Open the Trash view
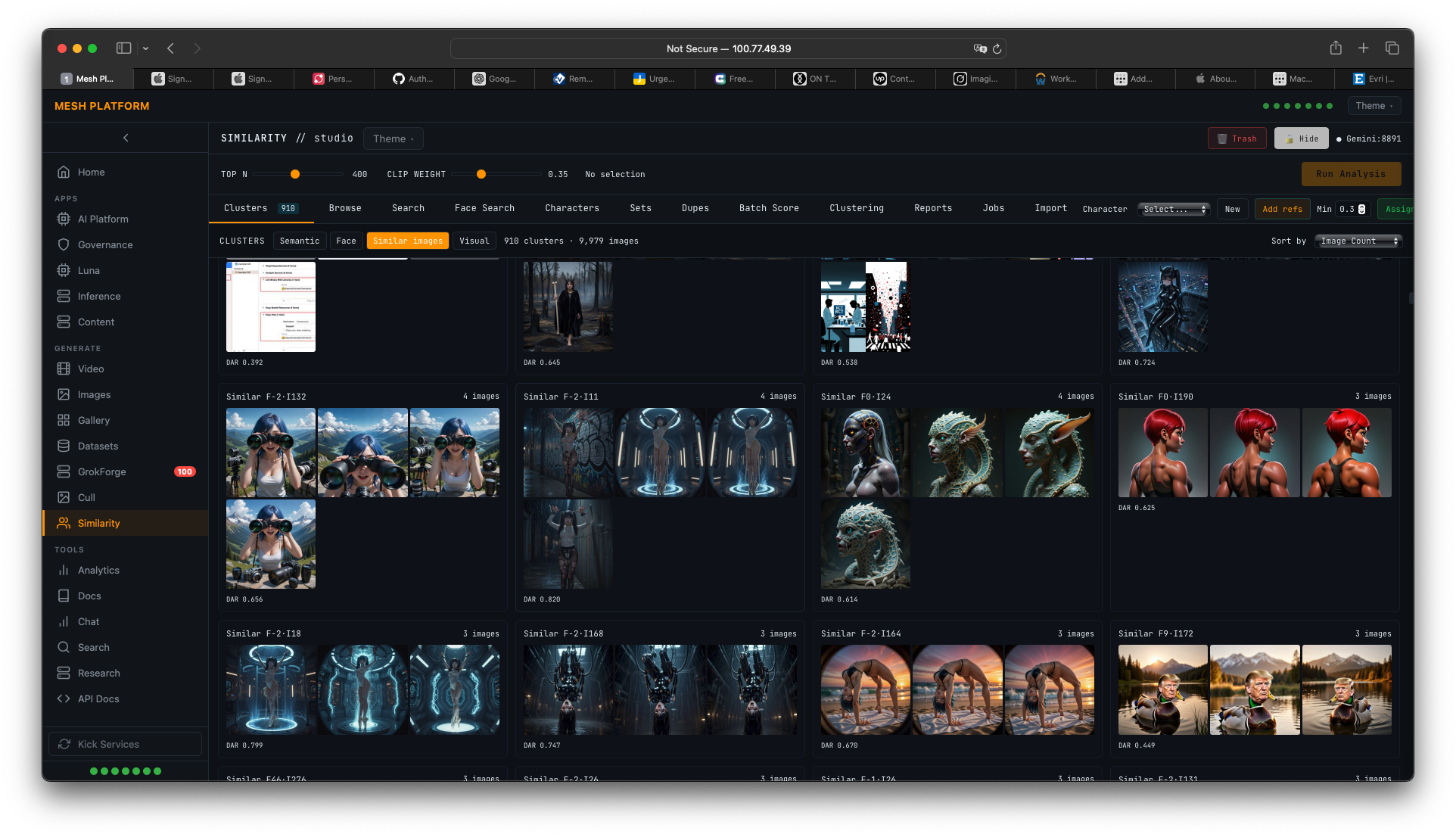 (x=1237, y=138)
